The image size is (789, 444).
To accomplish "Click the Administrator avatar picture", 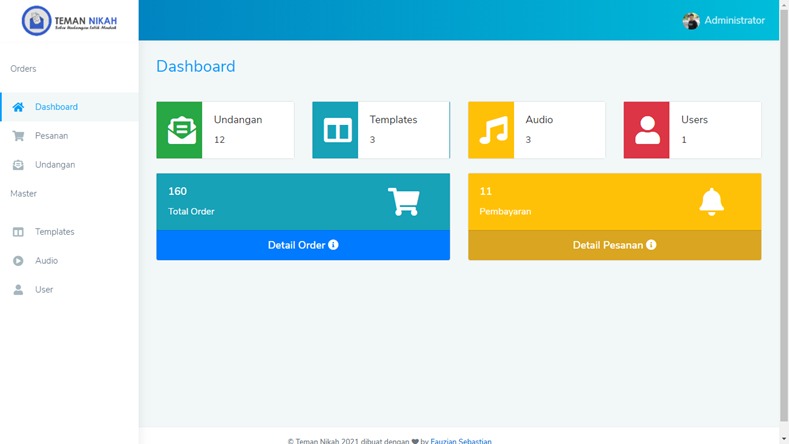I will pyautogui.click(x=691, y=21).
